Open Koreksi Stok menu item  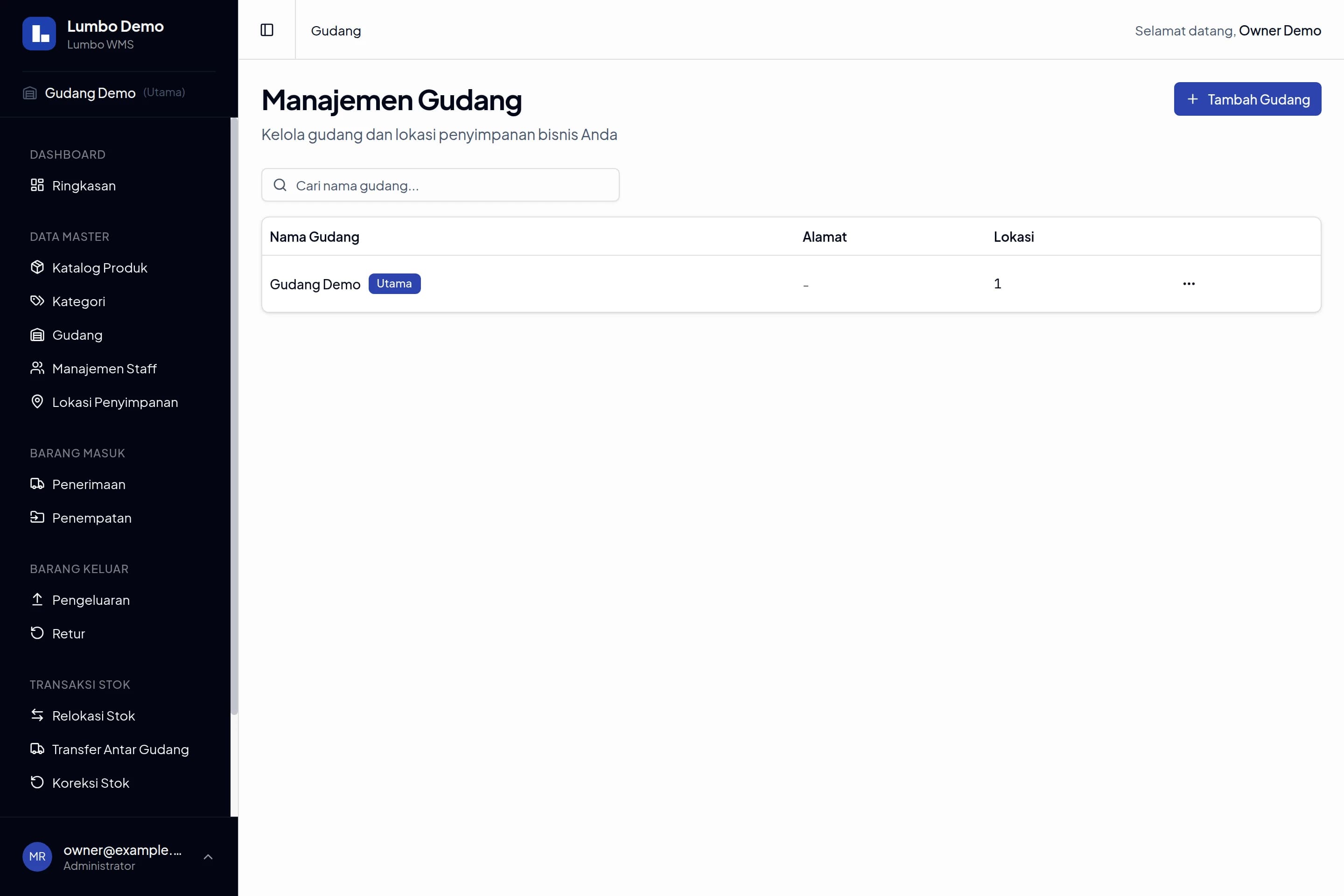coord(119,783)
